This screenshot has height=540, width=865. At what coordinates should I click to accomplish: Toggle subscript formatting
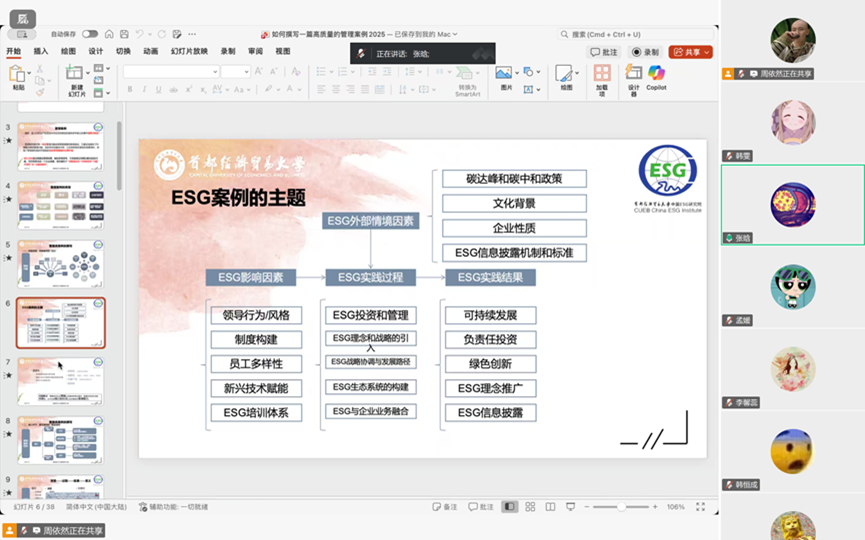[203, 89]
